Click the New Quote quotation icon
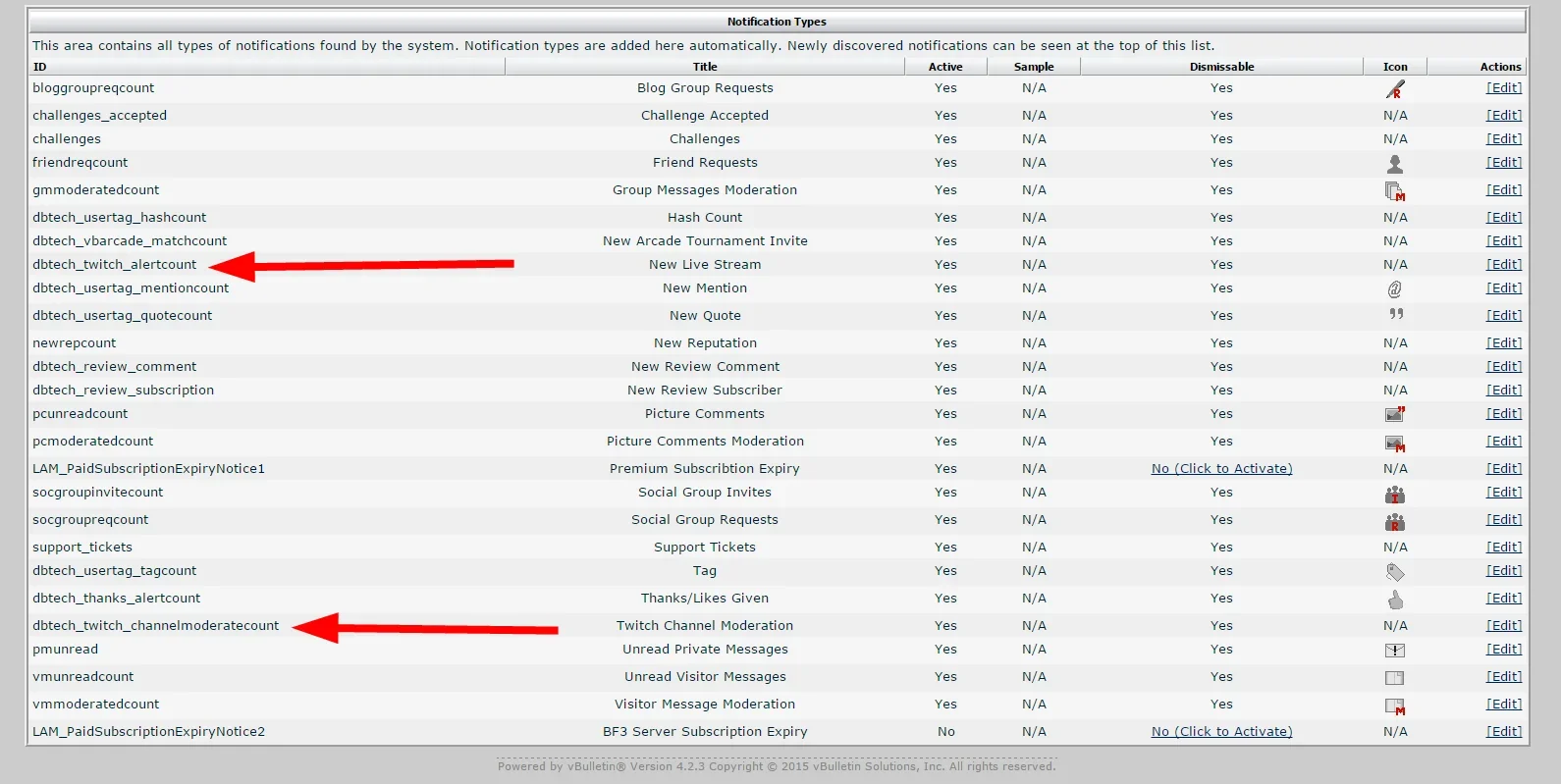Image resolution: width=1561 pixels, height=784 pixels. [1396, 314]
